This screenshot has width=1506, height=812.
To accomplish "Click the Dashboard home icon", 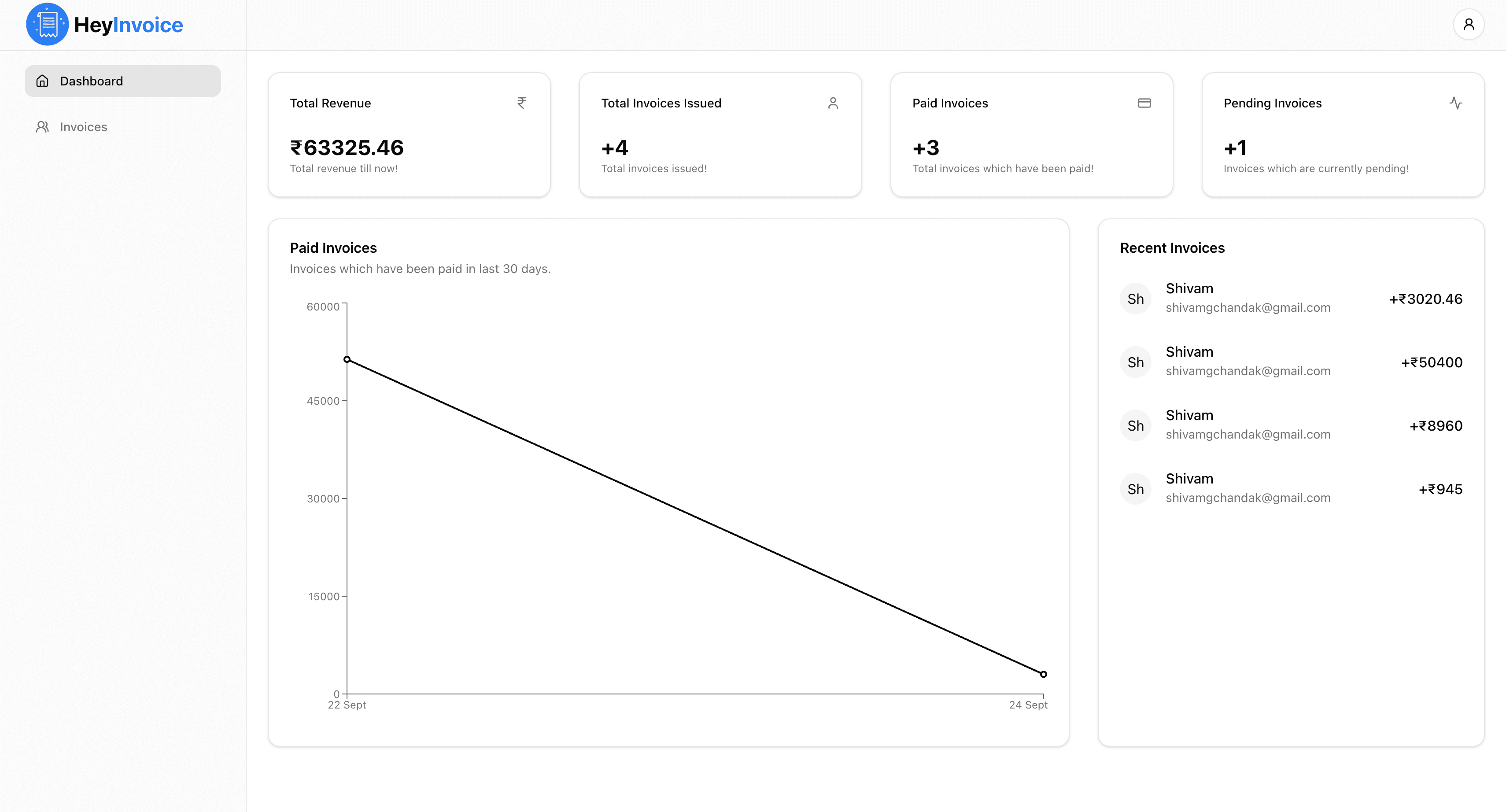I will (42, 81).
